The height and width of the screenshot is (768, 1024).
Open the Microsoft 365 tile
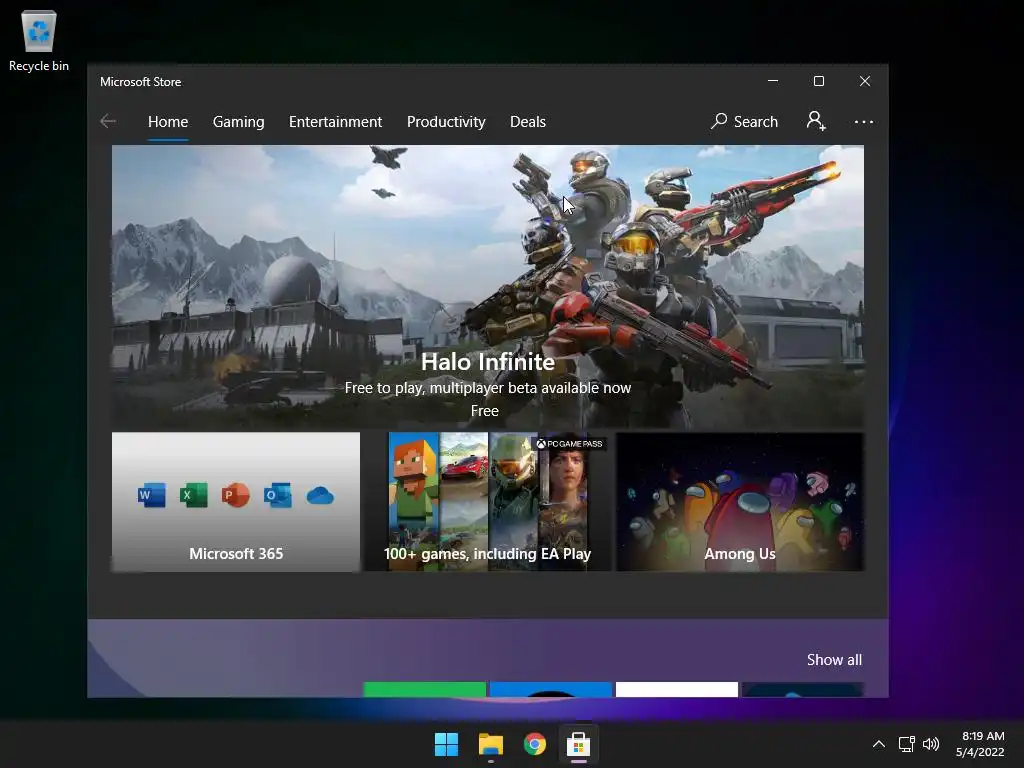[x=236, y=502]
